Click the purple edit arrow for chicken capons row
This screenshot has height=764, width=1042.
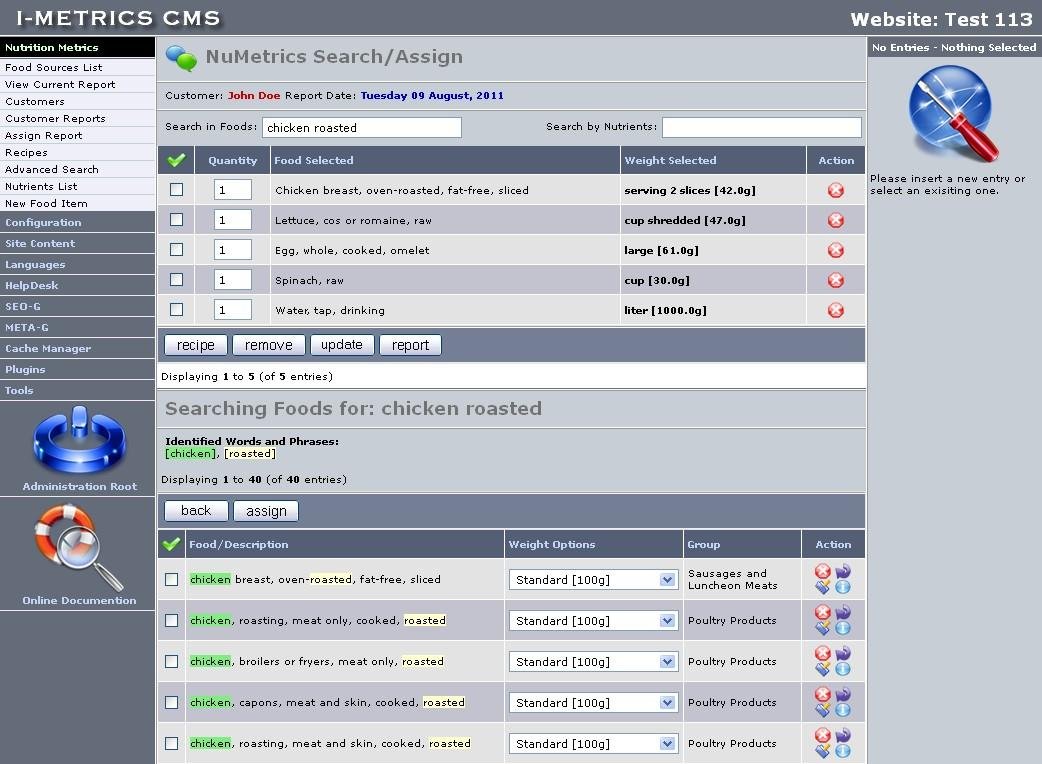click(843, 695)
